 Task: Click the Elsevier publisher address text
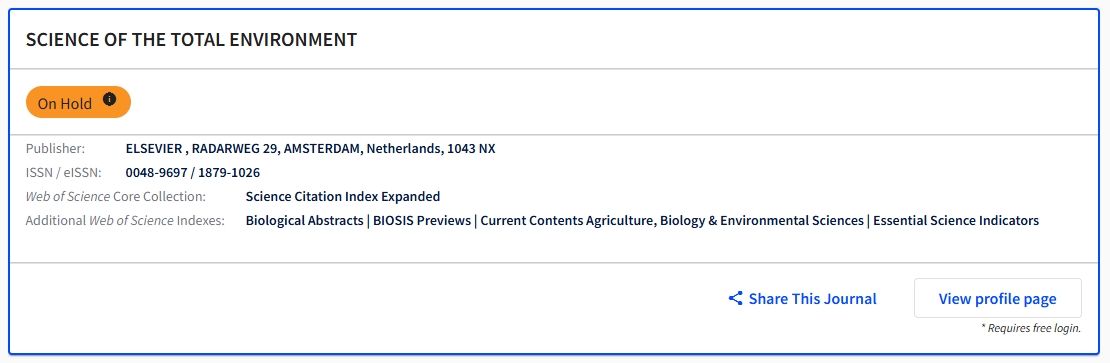[310, 149]
